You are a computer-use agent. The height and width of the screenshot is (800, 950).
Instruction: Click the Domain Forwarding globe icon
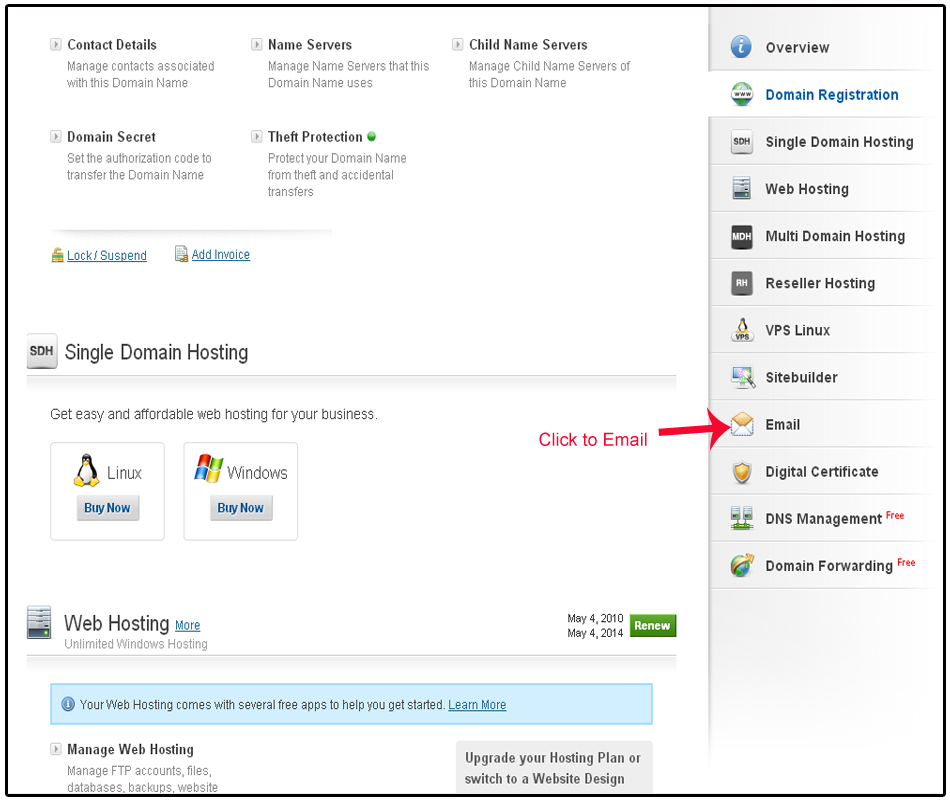point(741,566)
